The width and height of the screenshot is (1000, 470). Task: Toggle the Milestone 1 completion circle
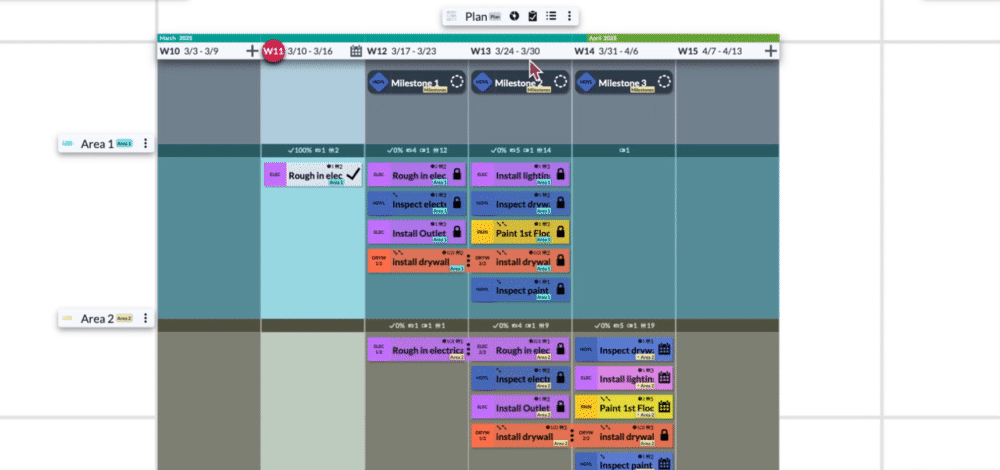click(457, 83)
